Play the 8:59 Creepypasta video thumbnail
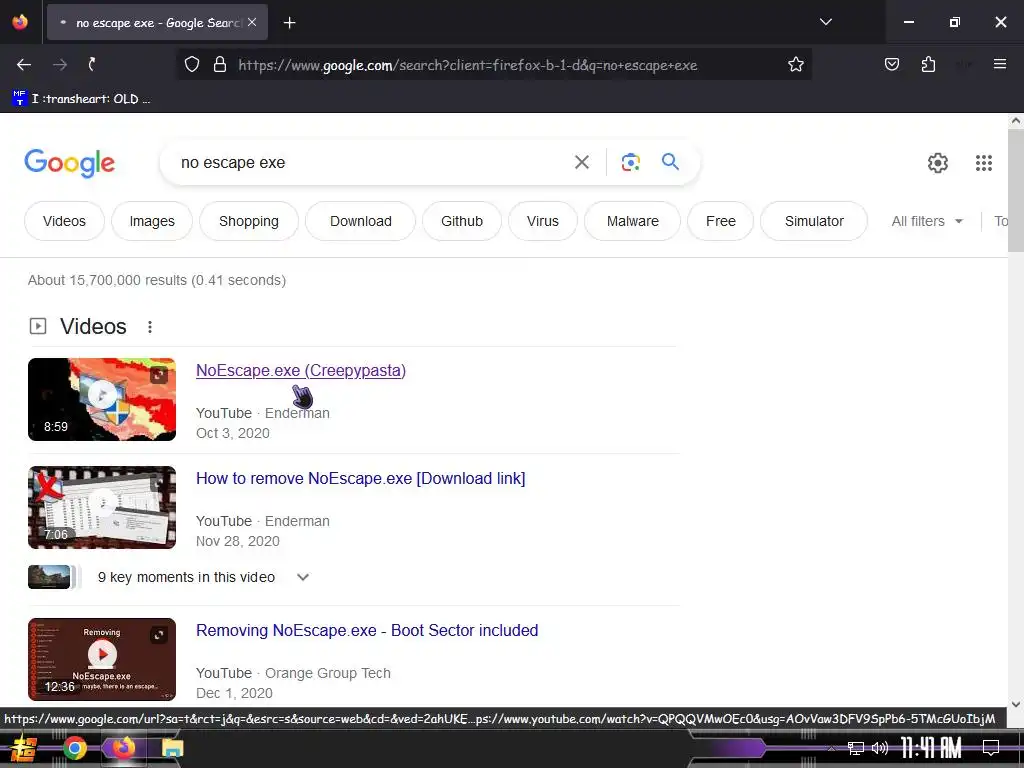Image resolution: width=1024 pixels, height=768 pixels. coord(102,399)
